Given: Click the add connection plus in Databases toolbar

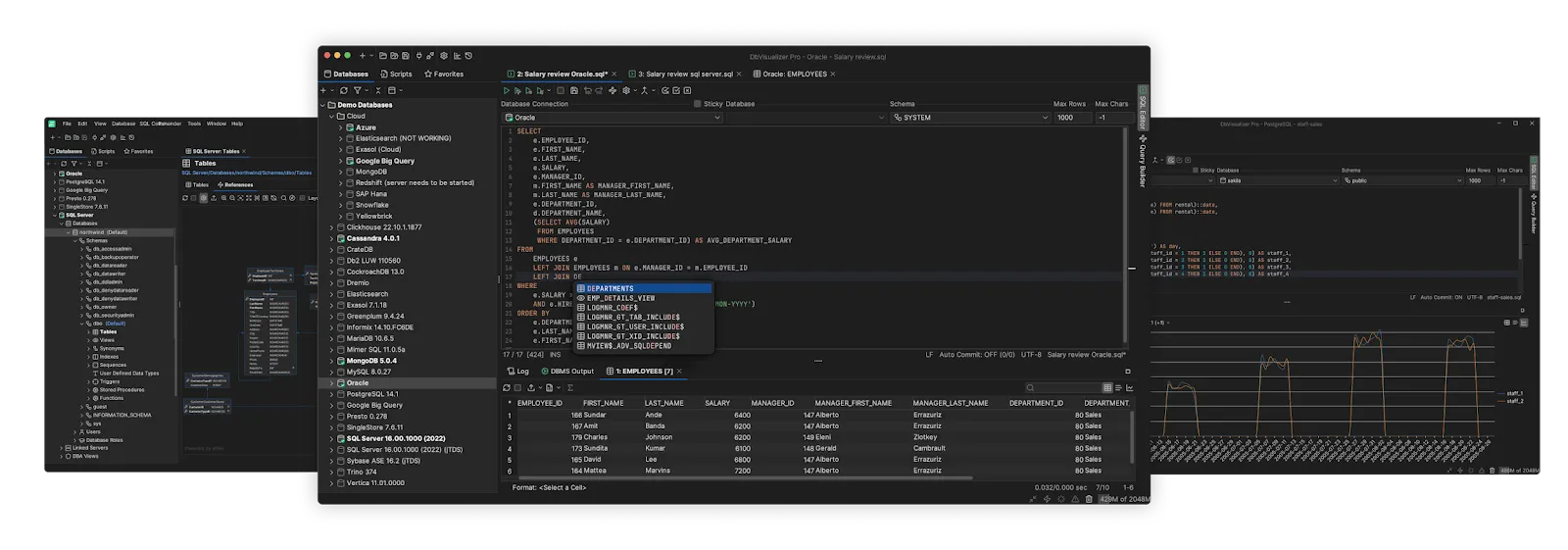Looking at the screenshot, I should click(323, 90).
